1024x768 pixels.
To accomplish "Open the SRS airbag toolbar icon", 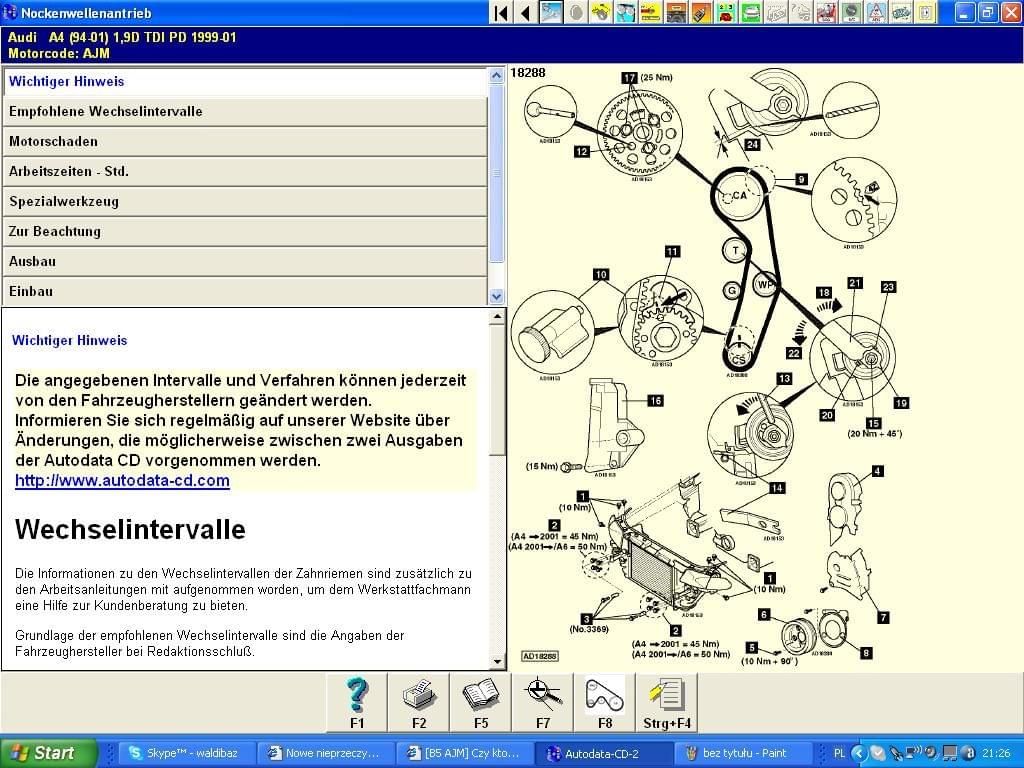I will [825, 13].
